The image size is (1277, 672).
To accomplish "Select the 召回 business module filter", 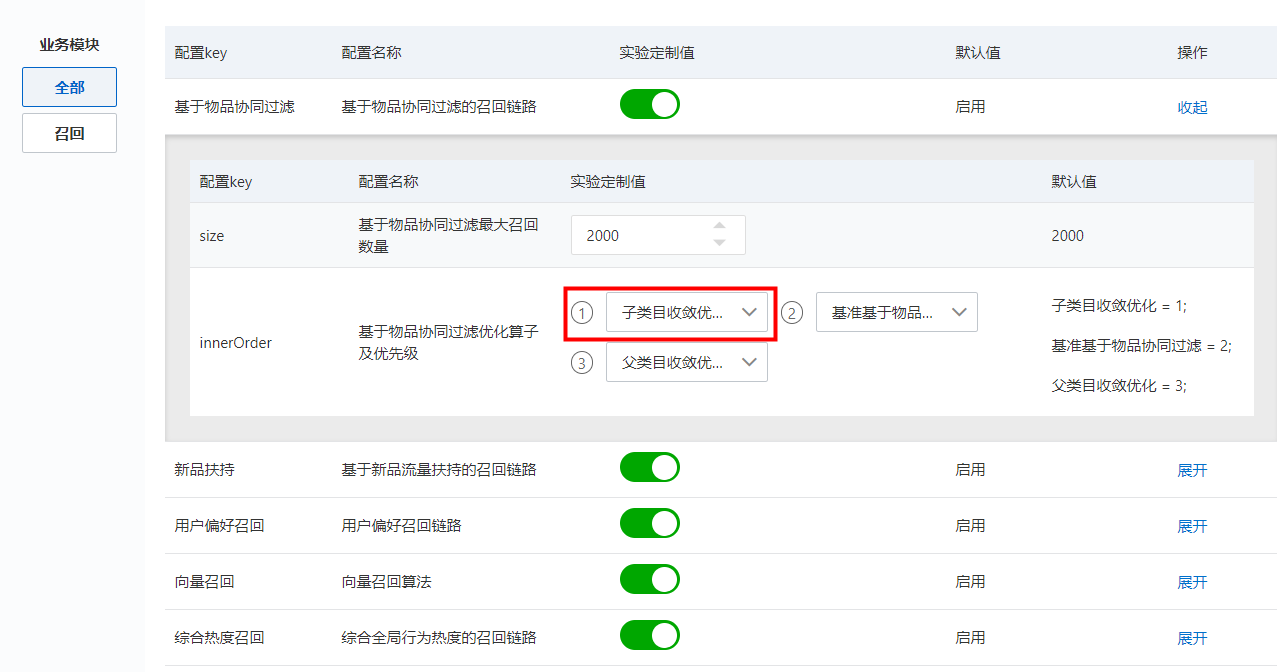I will [x=69, y=133].
